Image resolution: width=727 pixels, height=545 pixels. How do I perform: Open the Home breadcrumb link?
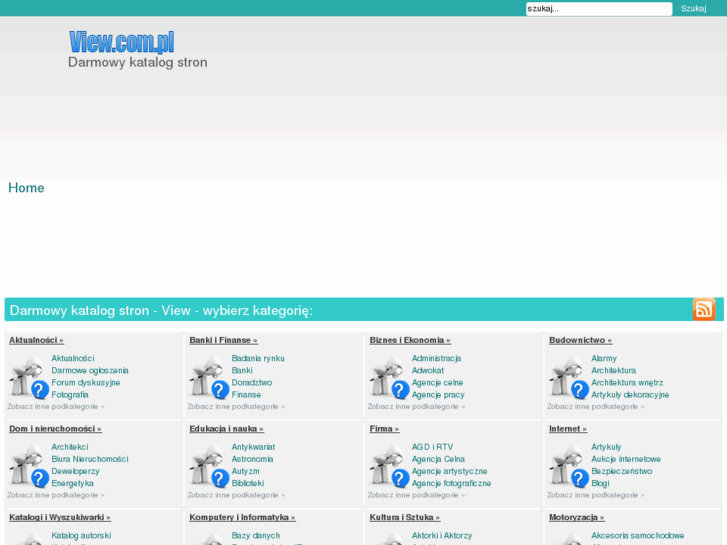[x=26, y=188]
